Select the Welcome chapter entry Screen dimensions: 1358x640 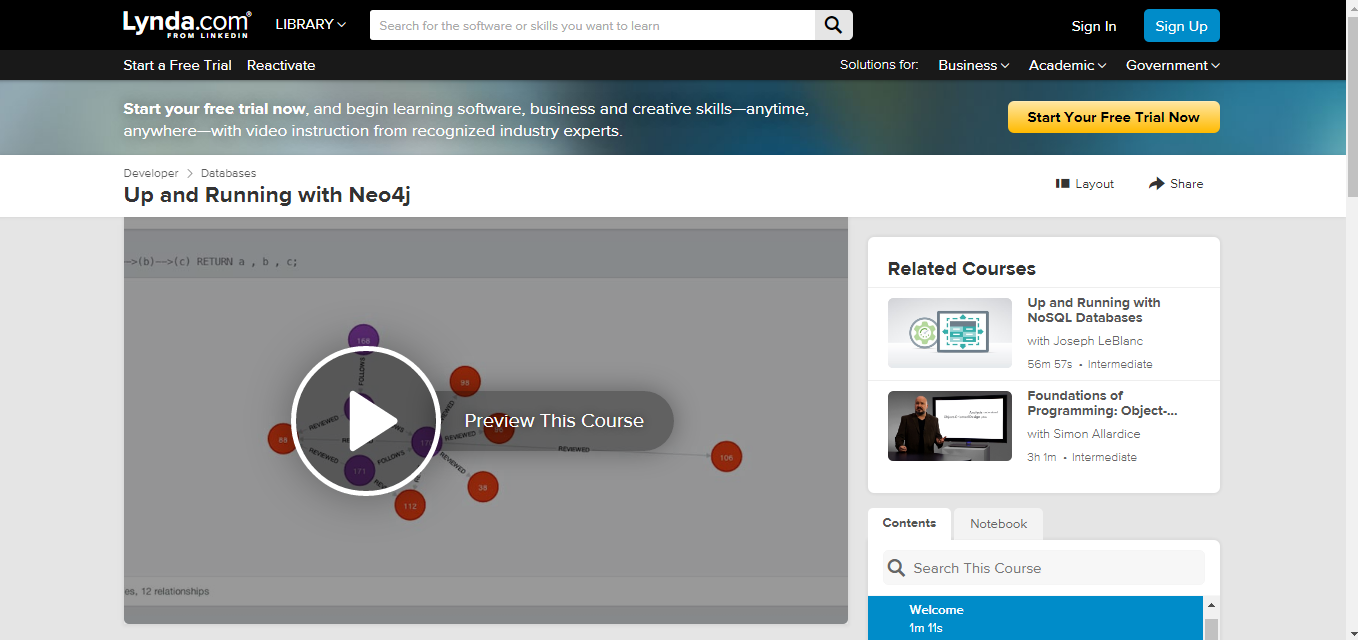[x=1035, y=618]
